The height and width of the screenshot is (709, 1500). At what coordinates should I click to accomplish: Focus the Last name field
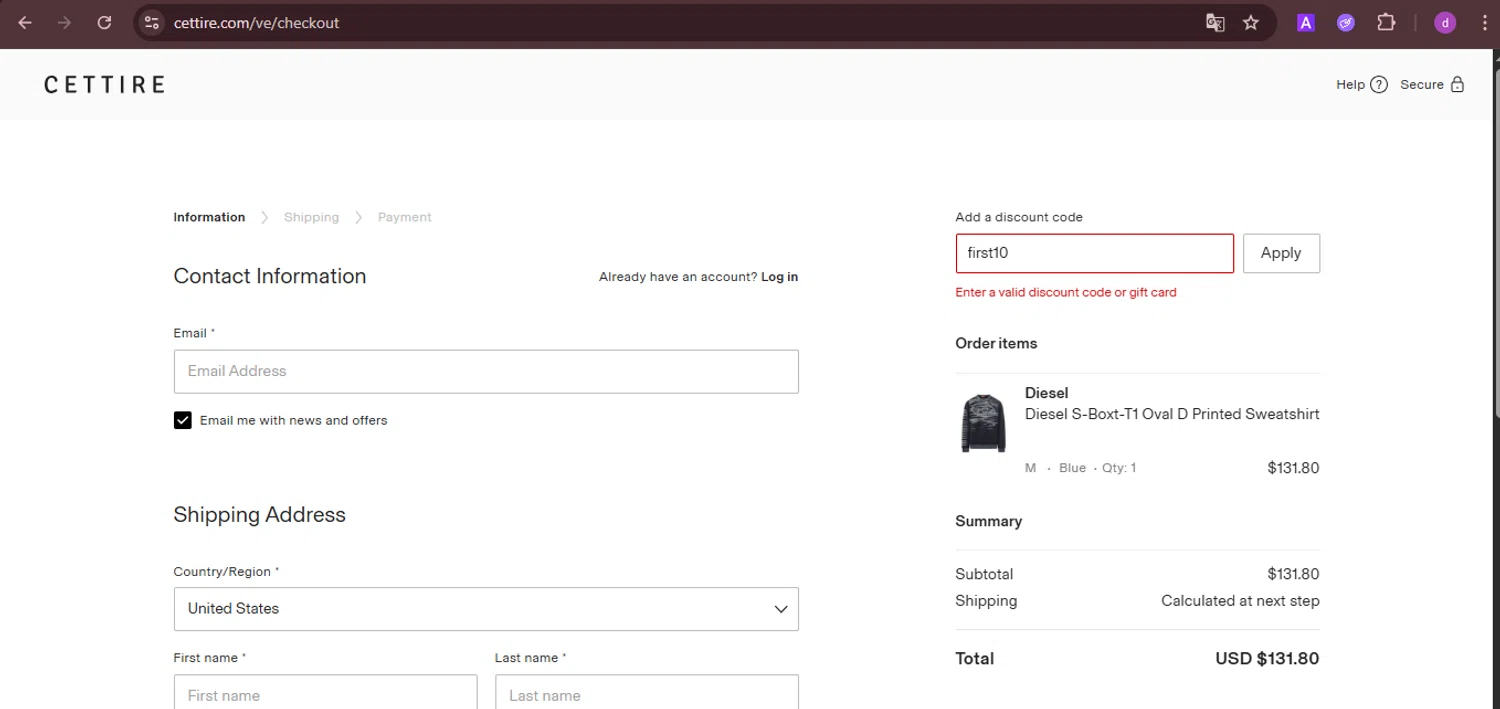[646, 694]
